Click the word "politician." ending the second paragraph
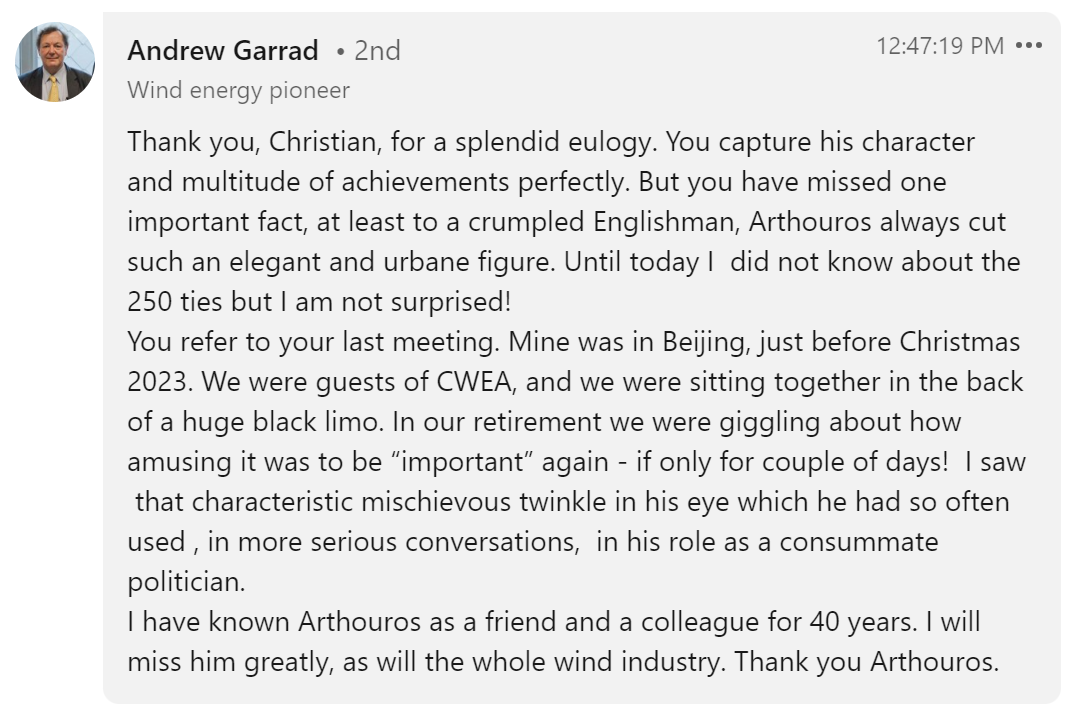The width and height of the screenshot is (1077, 713). click(x=186, y=582)
